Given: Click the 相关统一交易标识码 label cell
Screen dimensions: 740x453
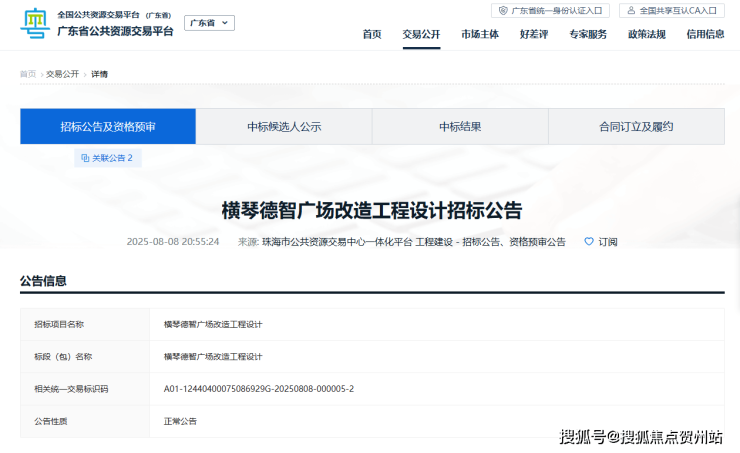Looking at the screenshot, I should (85, 389).
